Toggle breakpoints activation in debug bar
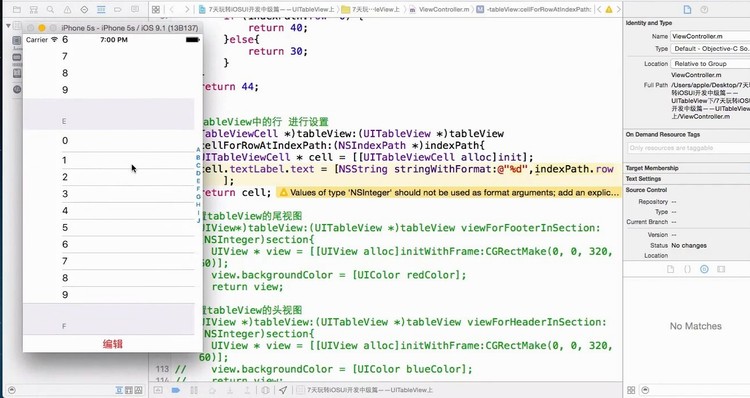750x398 pixels. coord(176,390)
